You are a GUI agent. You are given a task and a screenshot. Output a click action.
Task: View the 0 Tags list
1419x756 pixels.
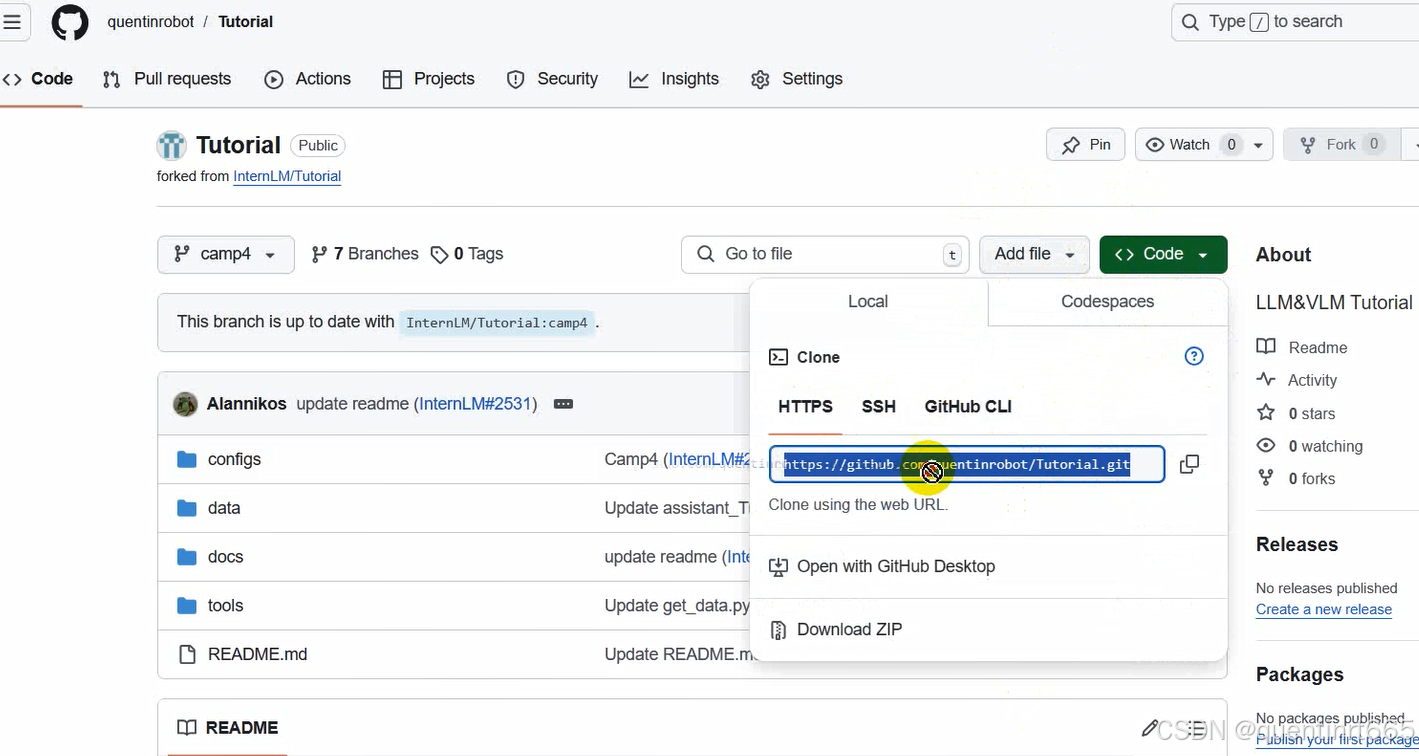click(x=467, y=254)
